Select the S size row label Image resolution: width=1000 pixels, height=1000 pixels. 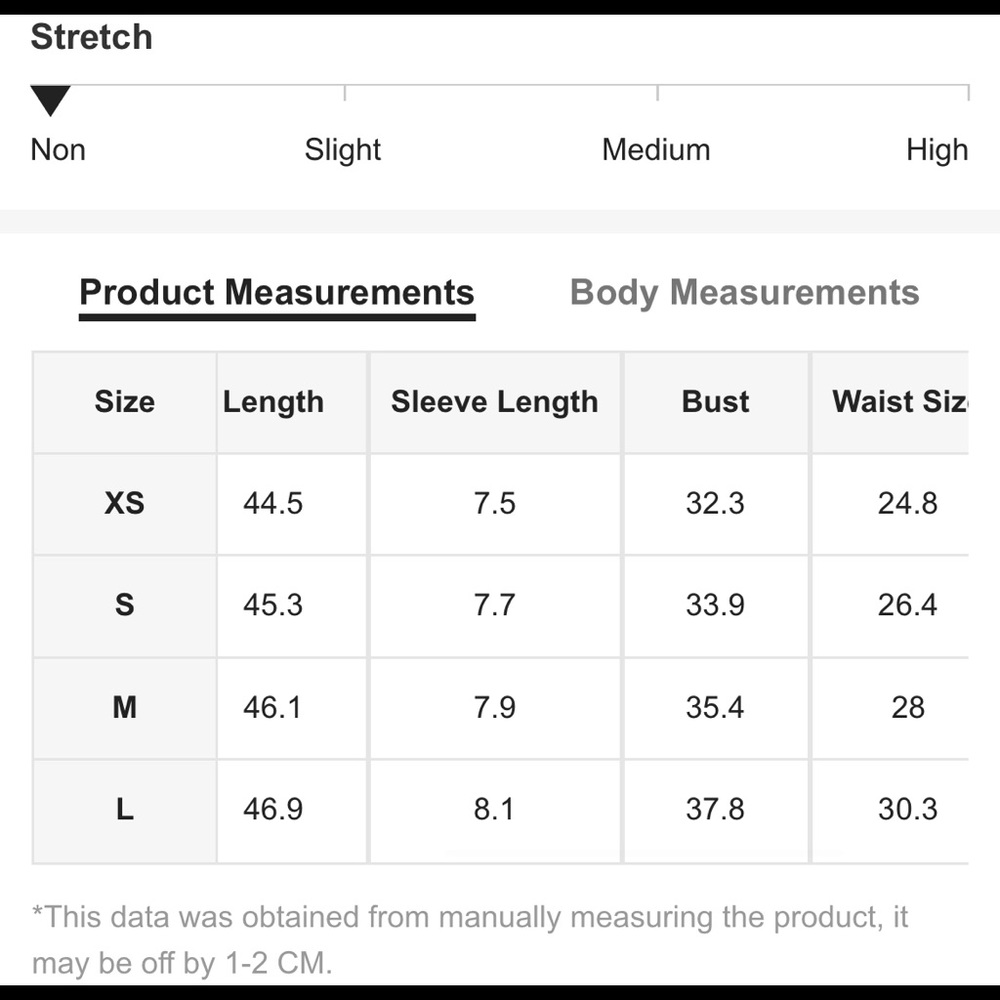(124, 605)
